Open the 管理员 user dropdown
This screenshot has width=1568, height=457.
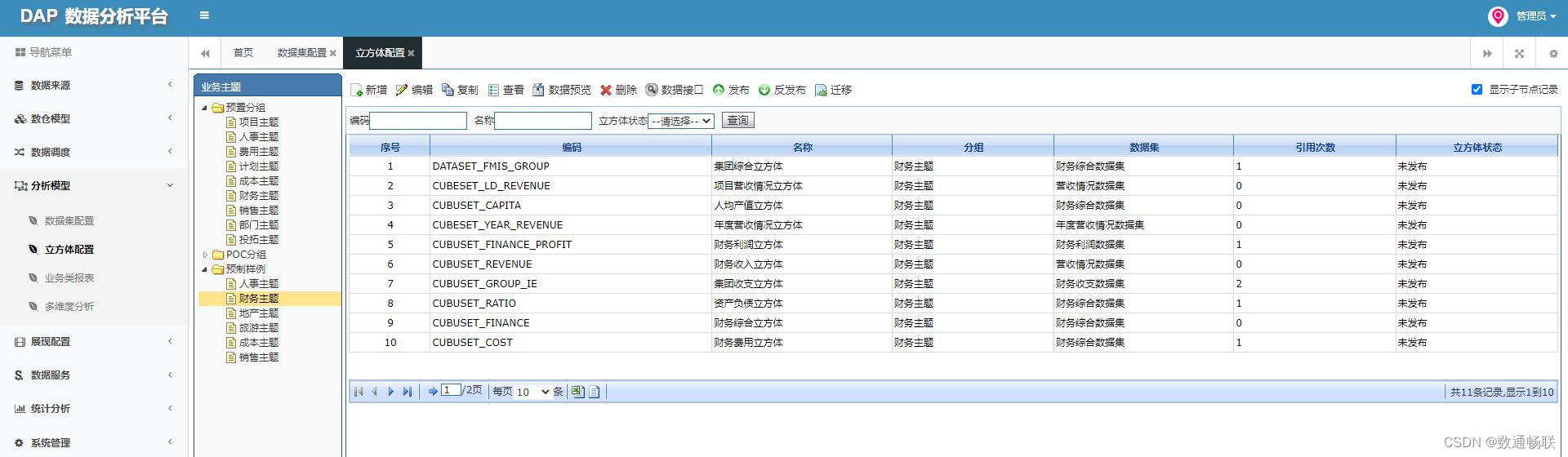click(1536, 16)
